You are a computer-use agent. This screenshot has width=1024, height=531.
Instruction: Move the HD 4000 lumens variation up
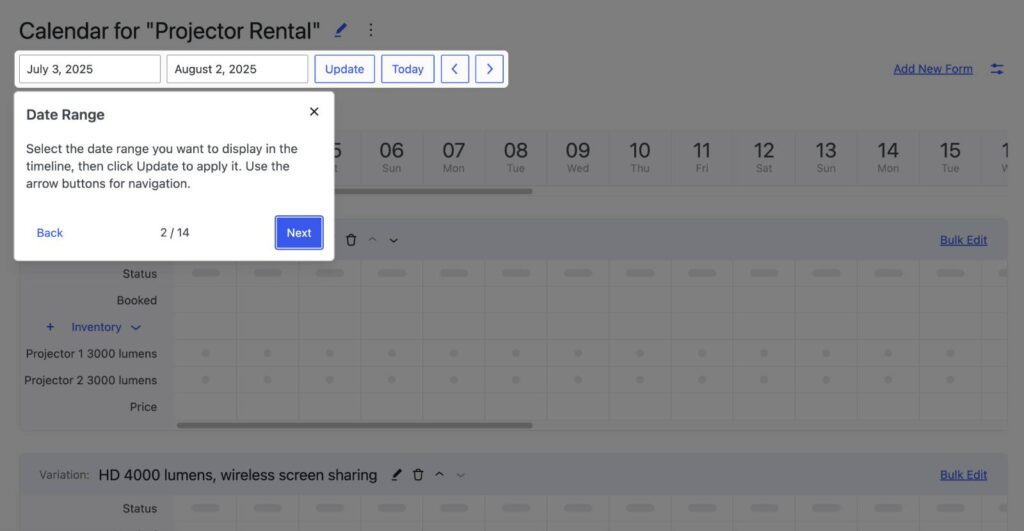[x=439, y=475]
